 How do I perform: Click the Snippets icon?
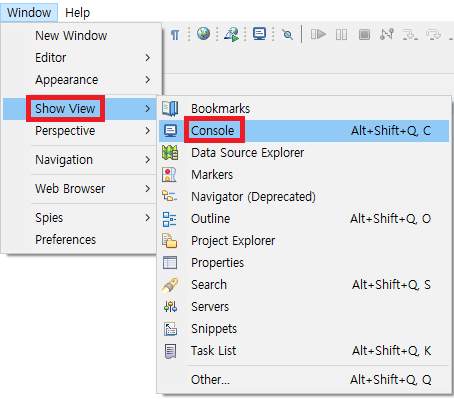pyautogui.click(x=170, y=329)
